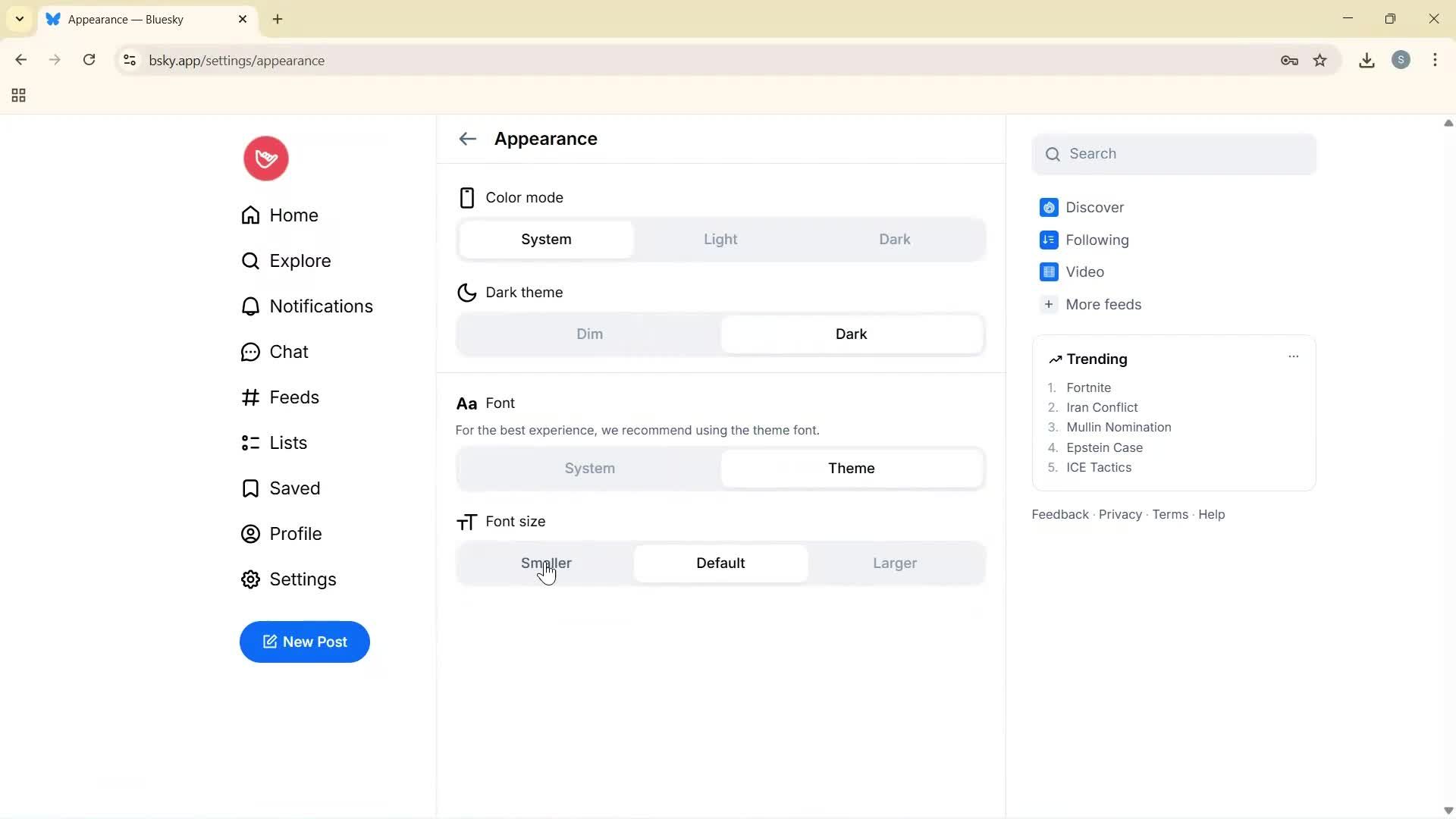This screenshot has height=819, width=1456.
Task: Open the Video feed icon
Action: coord(1049,271)
